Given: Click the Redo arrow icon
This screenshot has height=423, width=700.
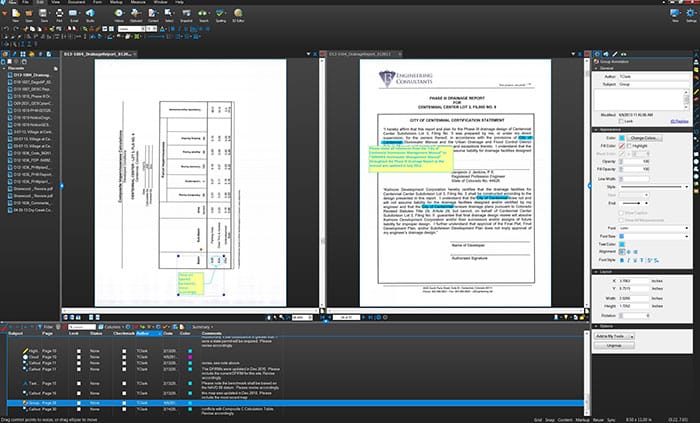Looking at the screenshot, I should click(16, 29).
